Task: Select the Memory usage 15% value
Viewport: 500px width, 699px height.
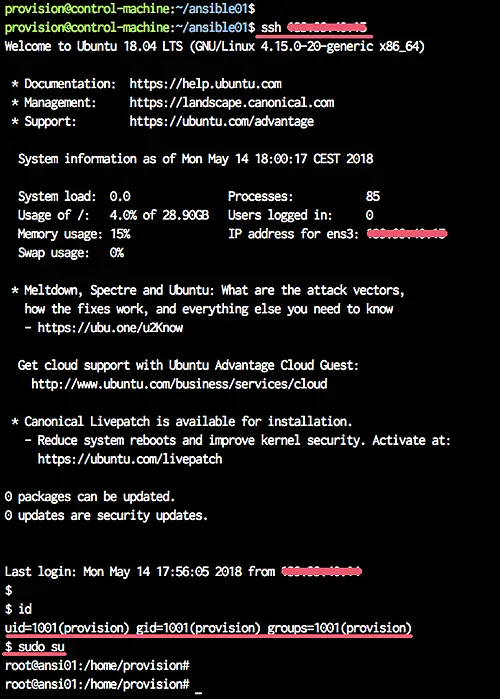Action: 120,234
